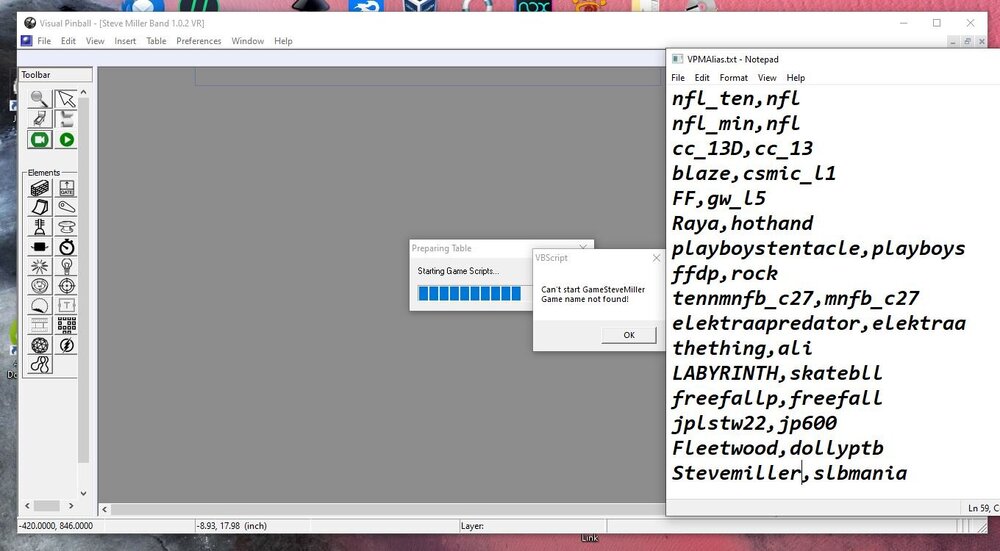Click the 'thething,ali' line in Notepad
The image size is (1000, 551).
(742, 348)
